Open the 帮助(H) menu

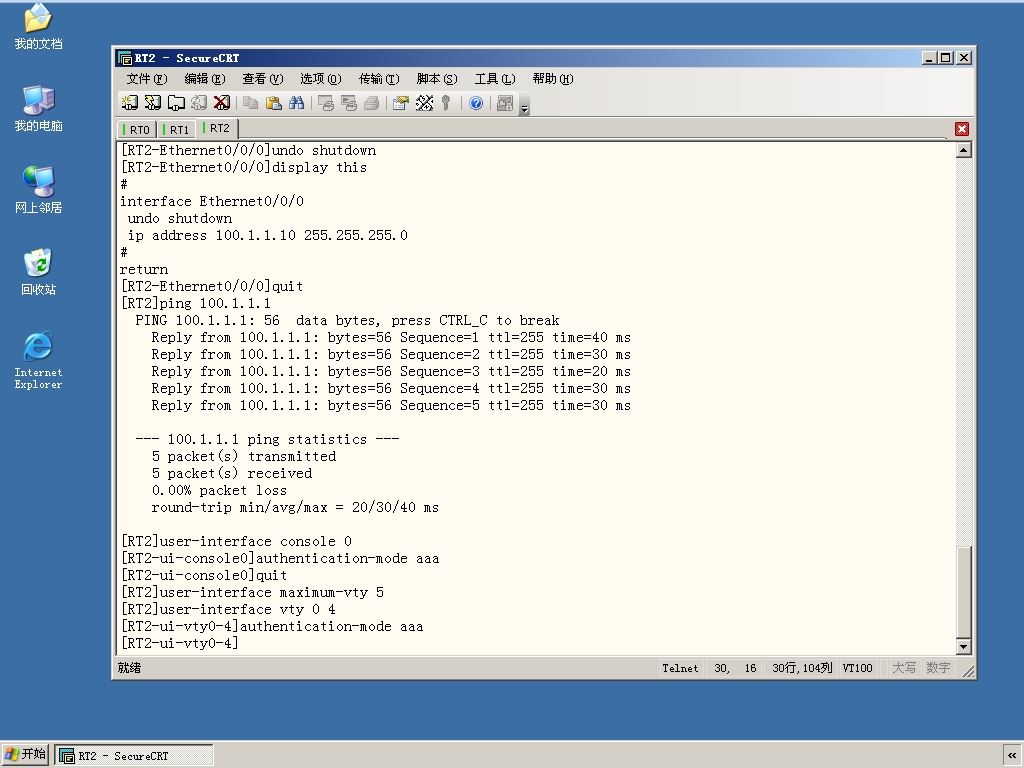pyautogui.click(x=552, y=79)
